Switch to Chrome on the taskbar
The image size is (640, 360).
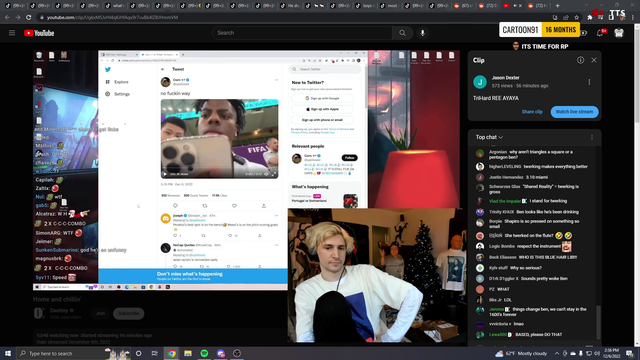click(x=172, y=353)
